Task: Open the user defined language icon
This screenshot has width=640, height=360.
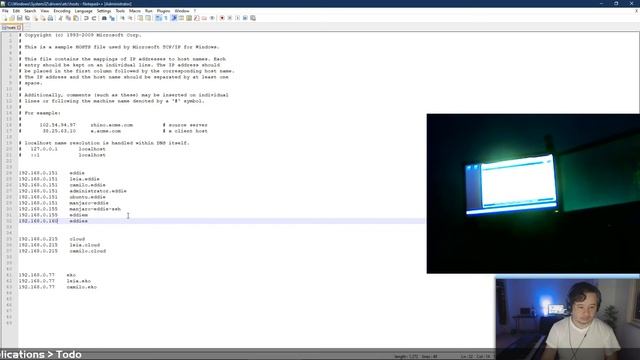Action: pyautogui.click(x=181, y=18)
